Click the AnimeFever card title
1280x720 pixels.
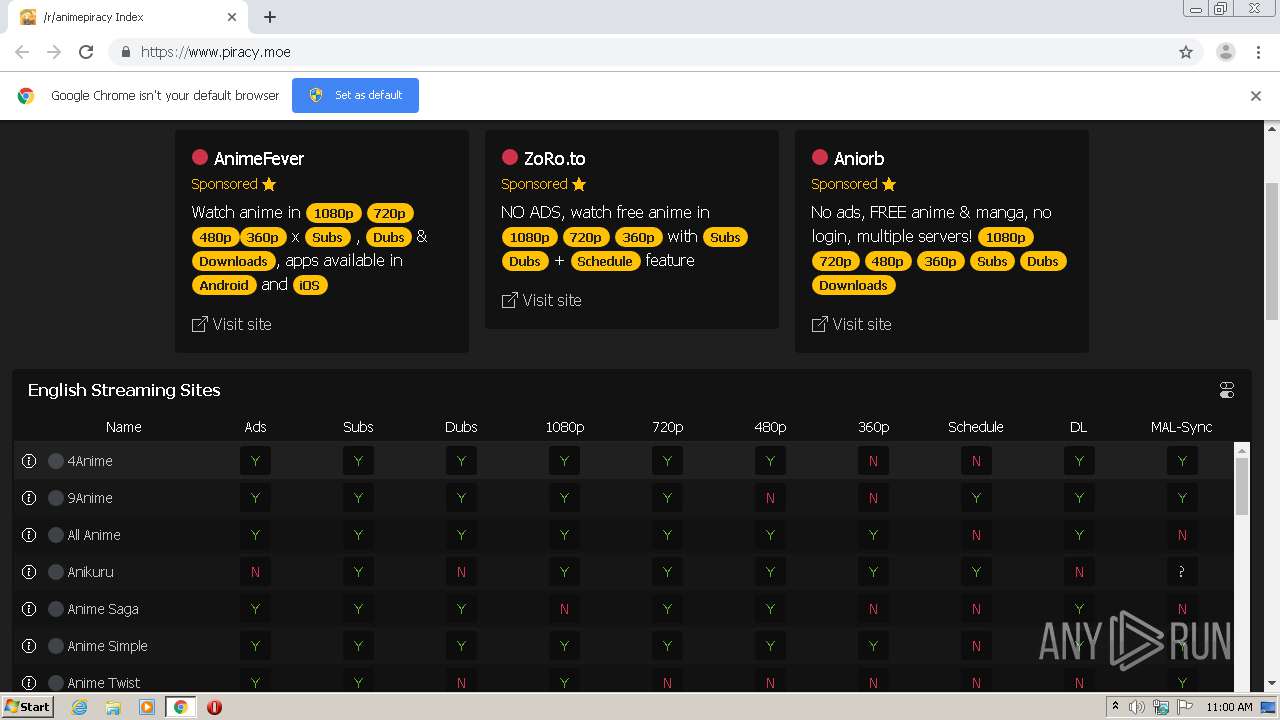pos(258,158)
